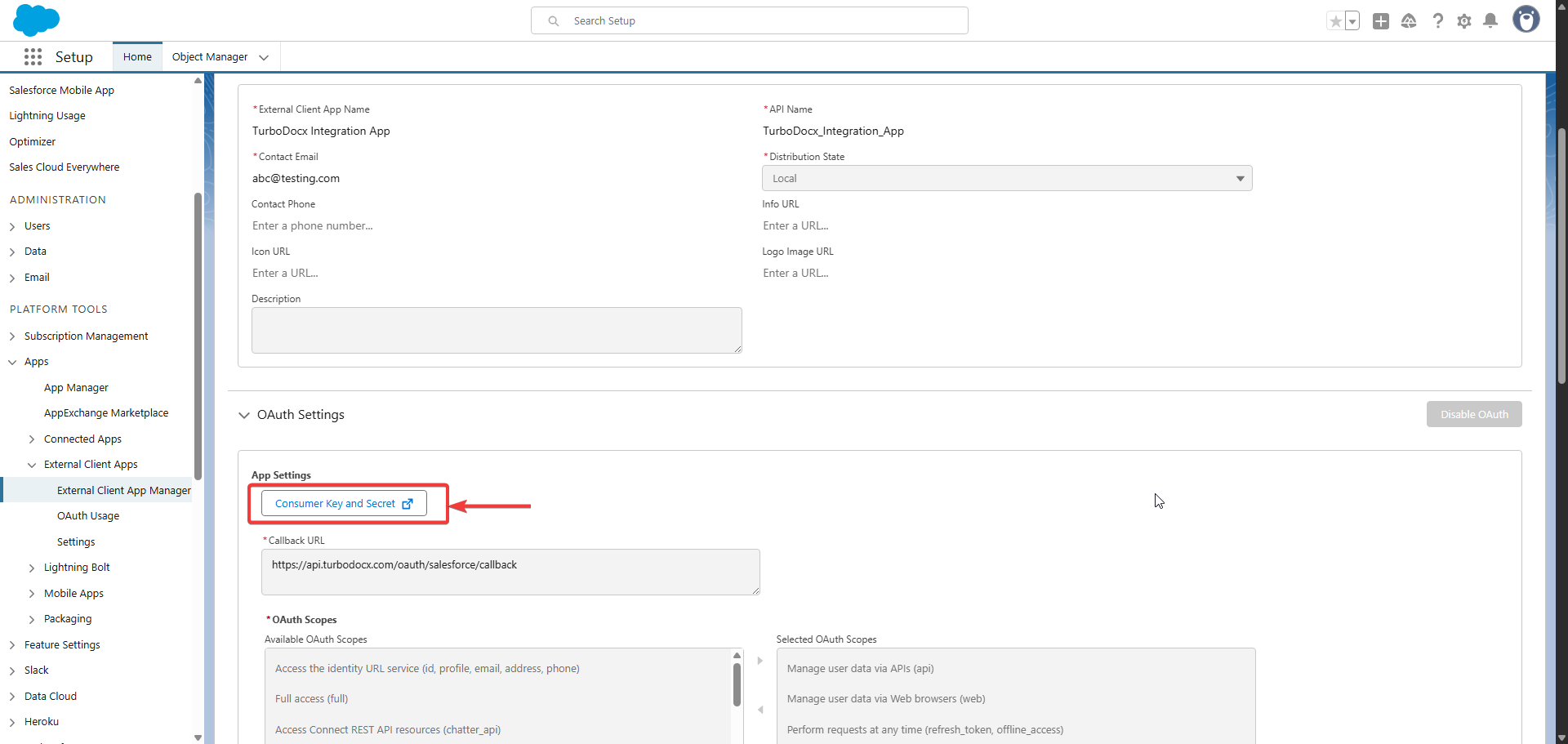The width and height of the screenshot is (1568, 744).
Task: Click the main page vertical scrollbar
Action: point(1561,256)
